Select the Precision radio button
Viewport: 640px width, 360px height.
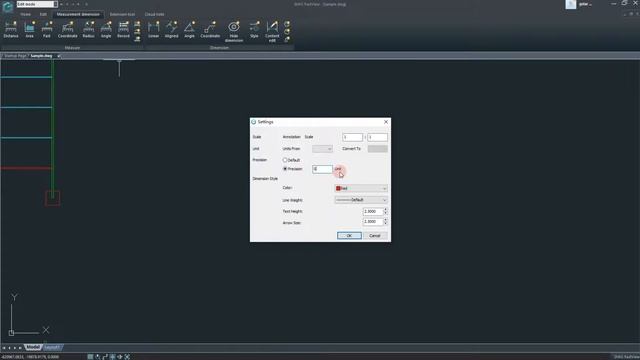[285, 169]
